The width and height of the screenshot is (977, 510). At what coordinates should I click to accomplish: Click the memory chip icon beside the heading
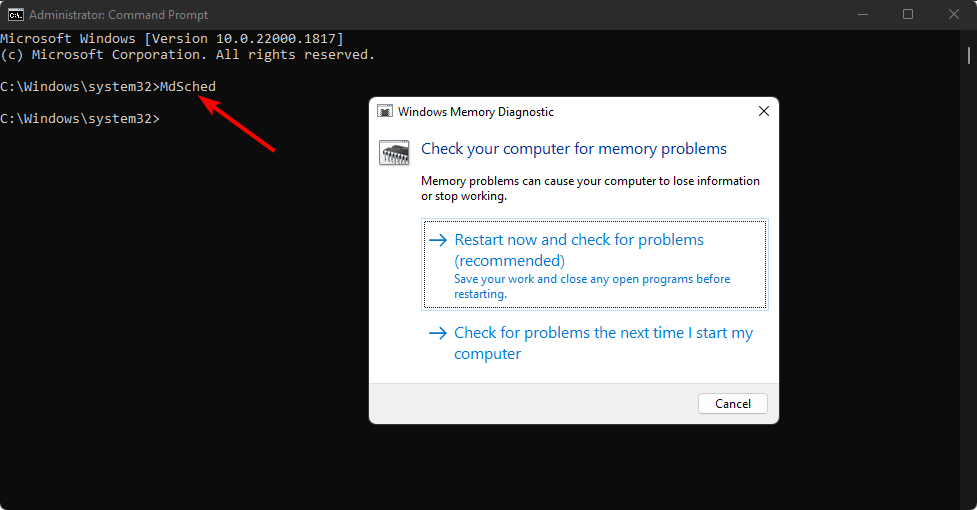(x=394, y=152)
